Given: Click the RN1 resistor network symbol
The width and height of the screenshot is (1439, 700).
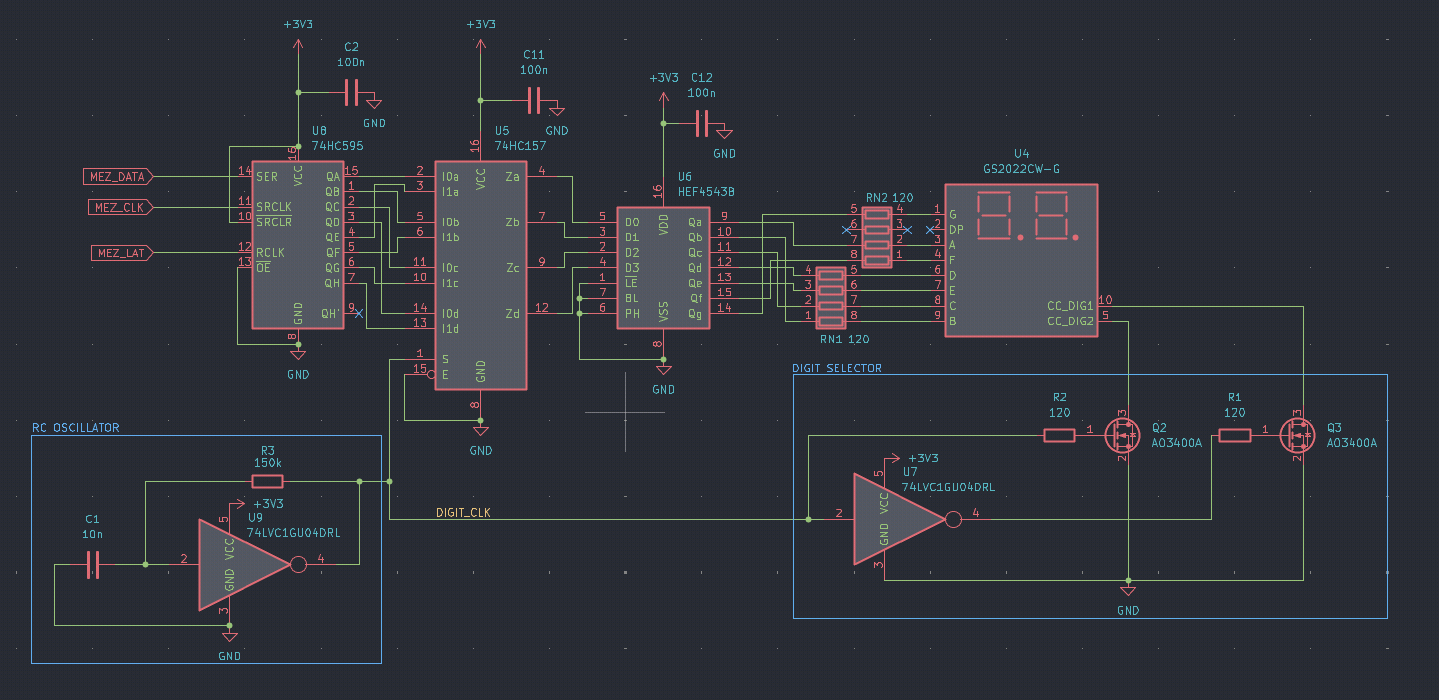Looking at the screenshot, I should [x=831, y=298].
